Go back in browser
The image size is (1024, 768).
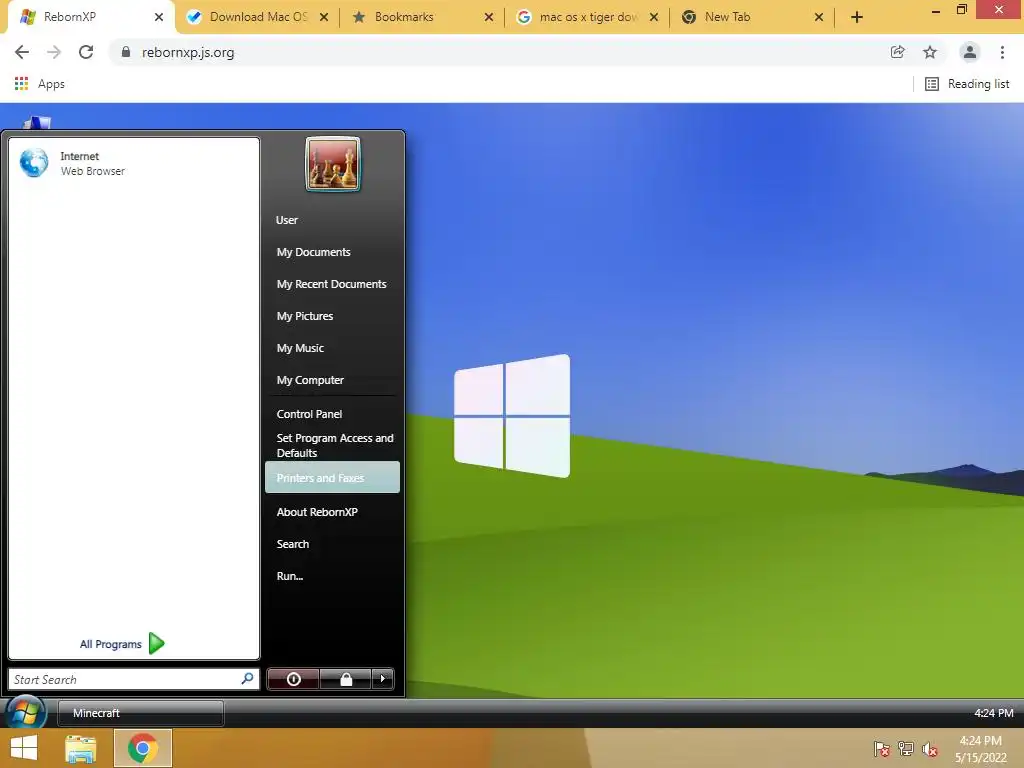[22, 52]
